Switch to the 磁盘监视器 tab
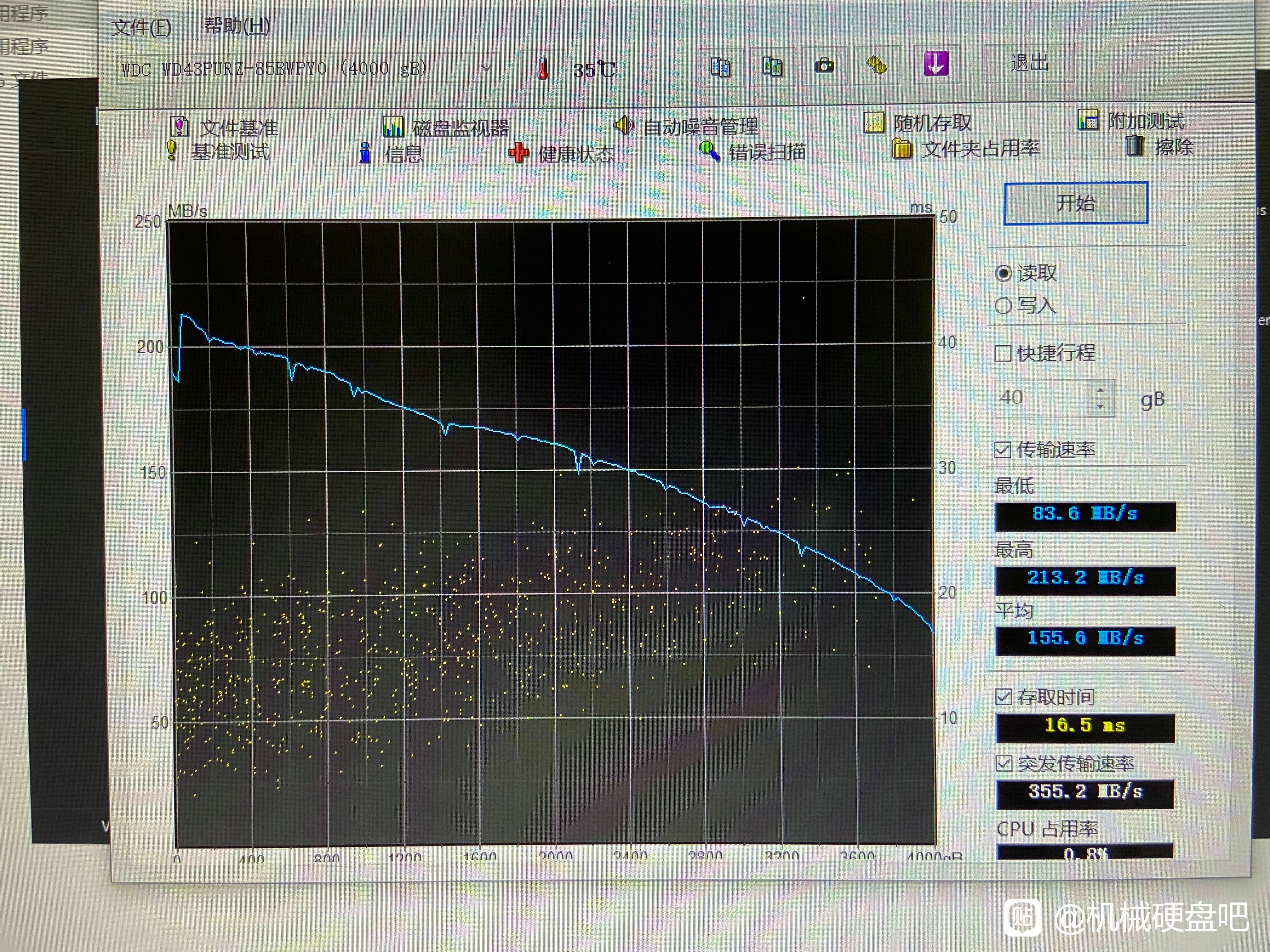 tap(446, 127)
